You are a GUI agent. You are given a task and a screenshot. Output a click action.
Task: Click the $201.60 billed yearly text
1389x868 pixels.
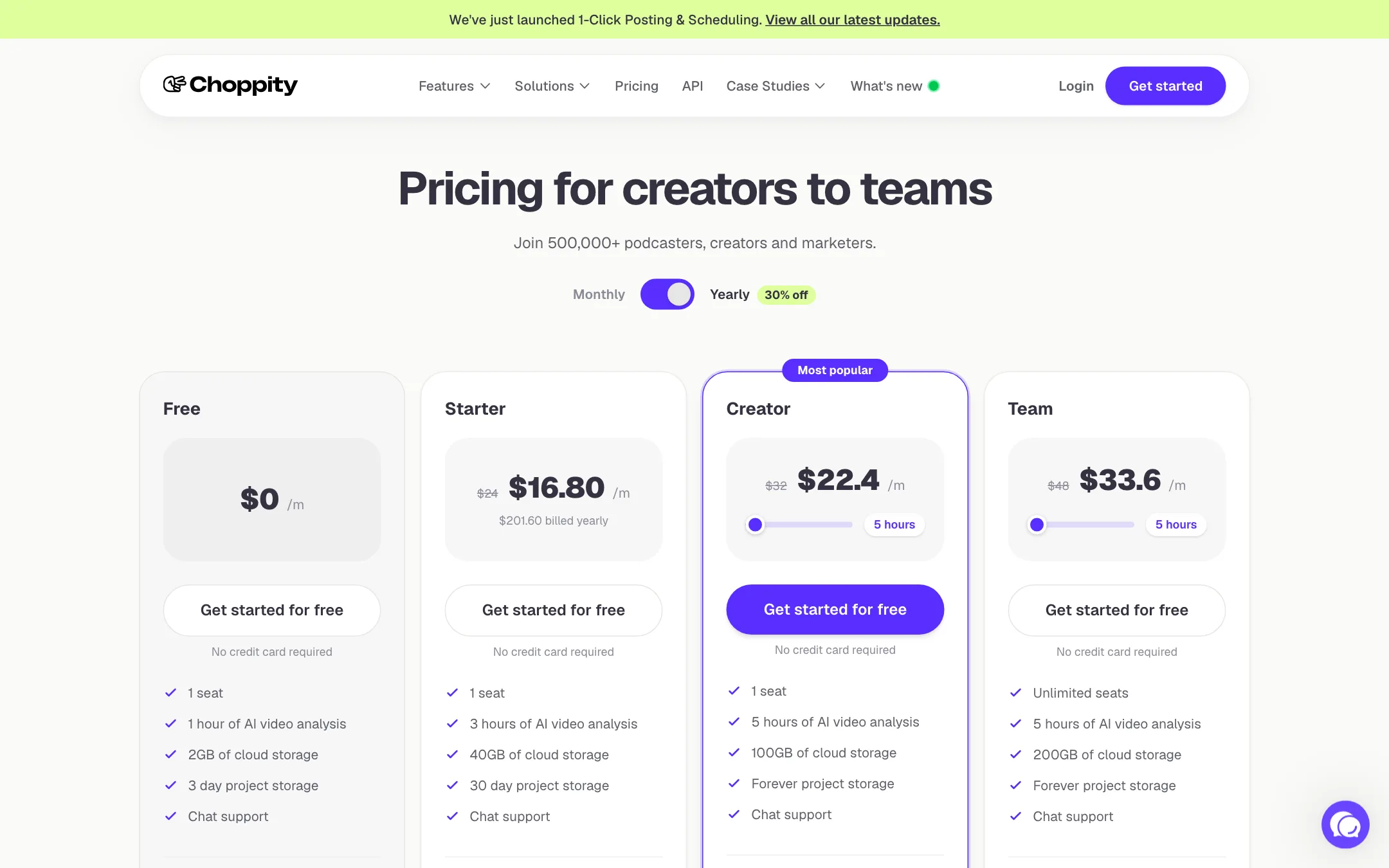[x=554, y=521]
